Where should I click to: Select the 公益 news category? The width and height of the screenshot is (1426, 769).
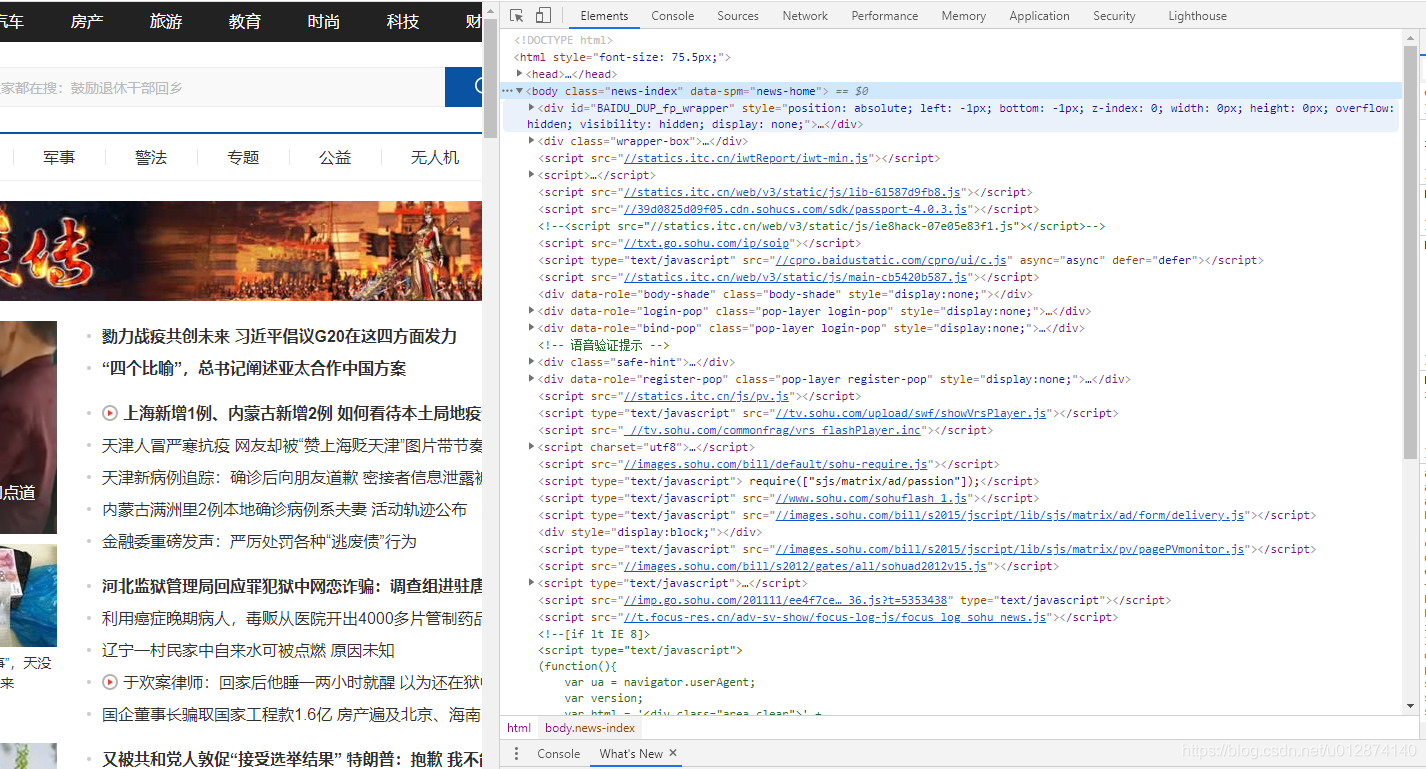coord(335,157)
